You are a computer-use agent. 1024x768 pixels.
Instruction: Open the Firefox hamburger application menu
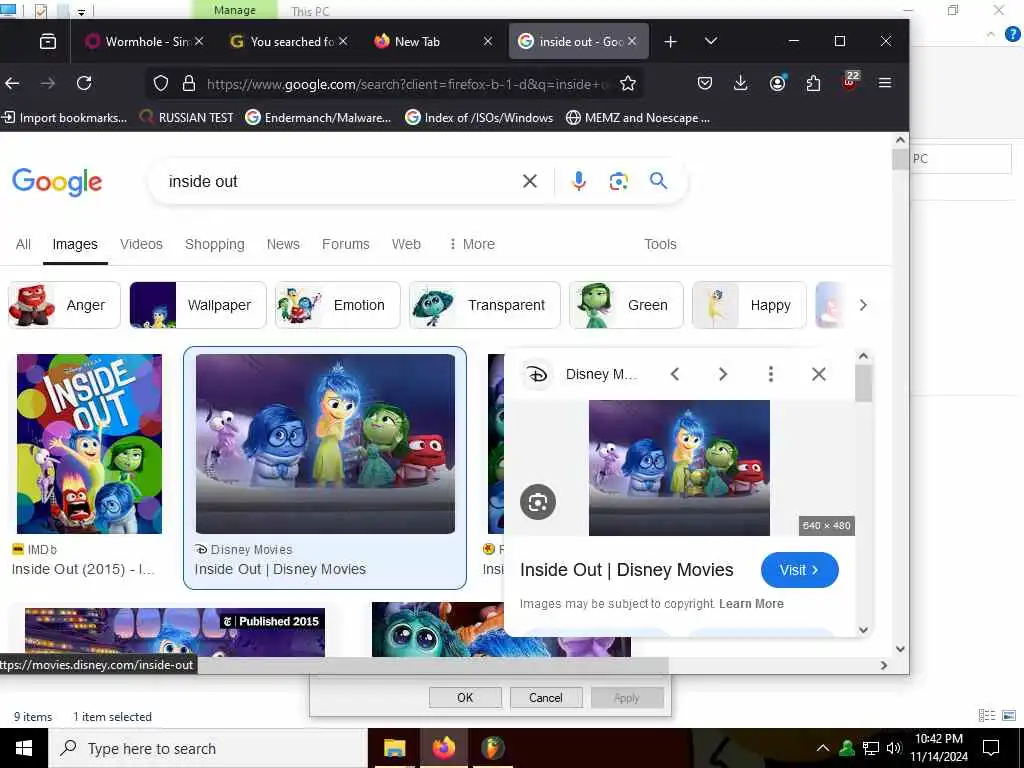coord(885,83)
